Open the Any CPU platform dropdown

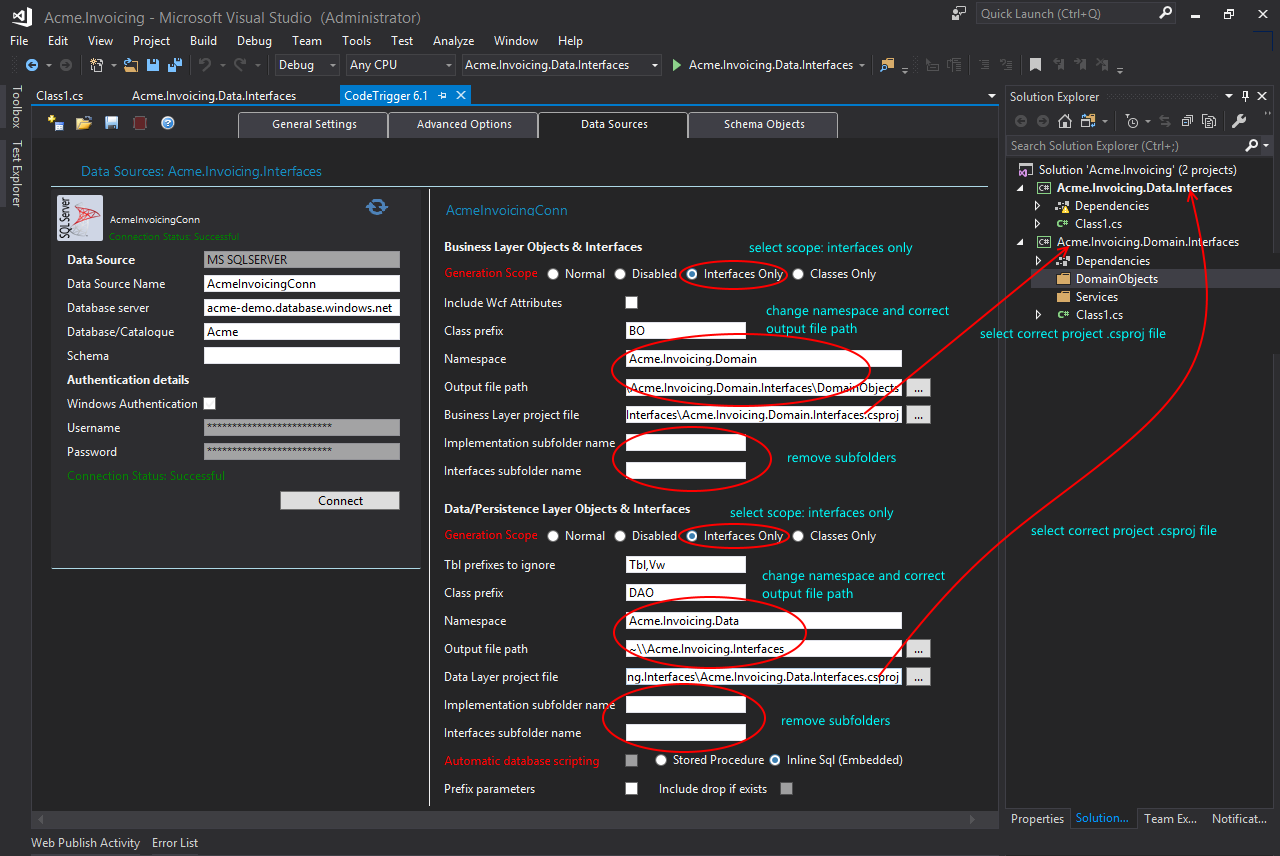[x=447, y=64]
